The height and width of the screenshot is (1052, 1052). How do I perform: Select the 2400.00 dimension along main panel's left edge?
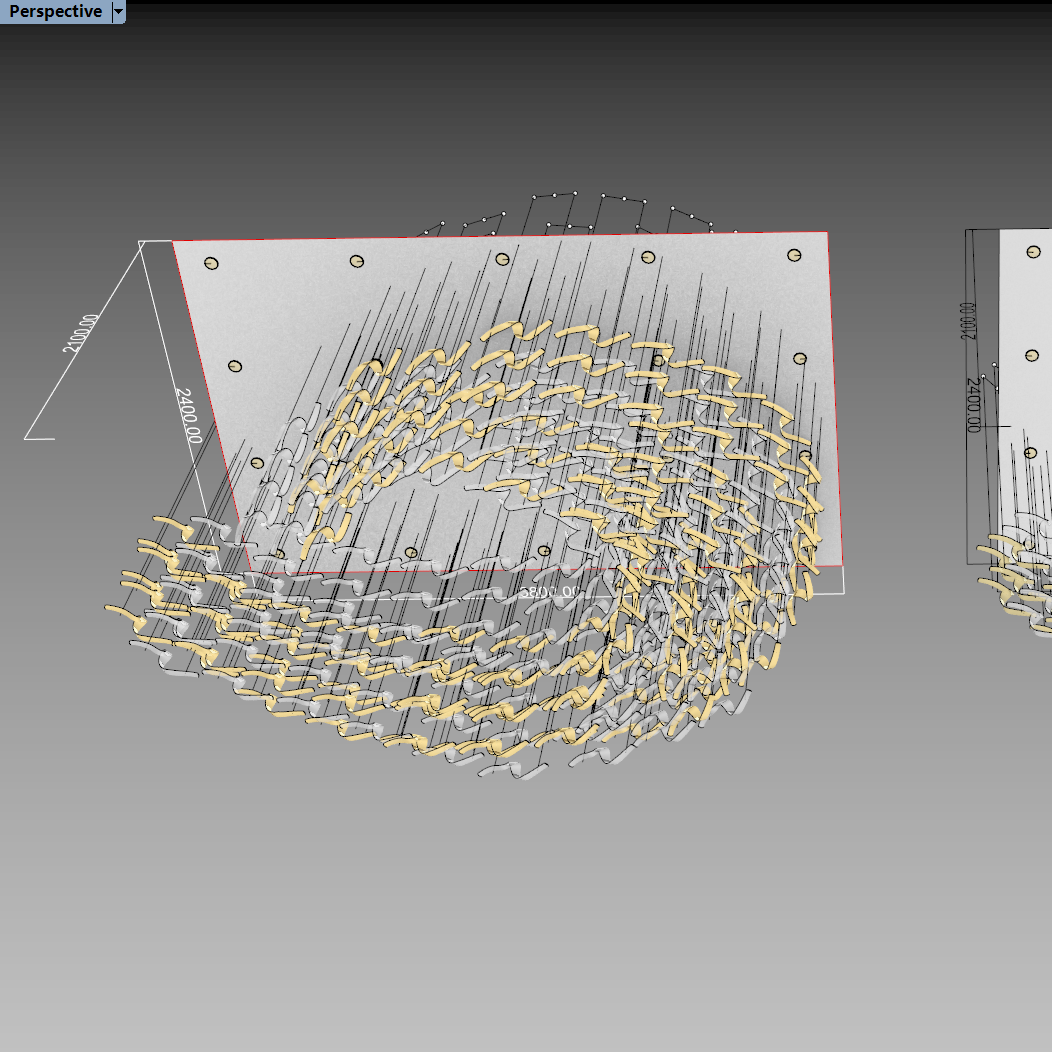[187, 414]
